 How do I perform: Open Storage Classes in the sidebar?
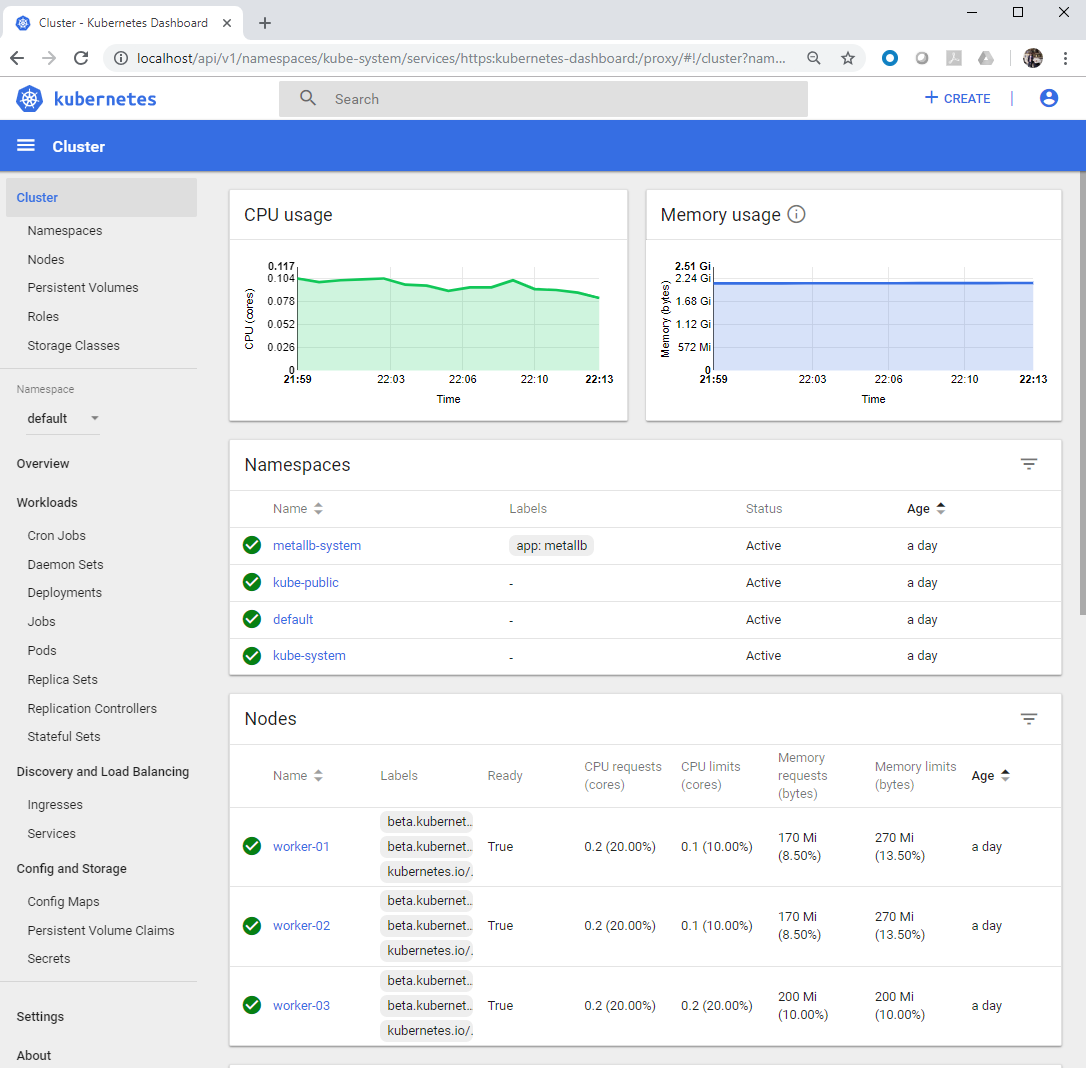pyautogui.click(x=73, y=346)
